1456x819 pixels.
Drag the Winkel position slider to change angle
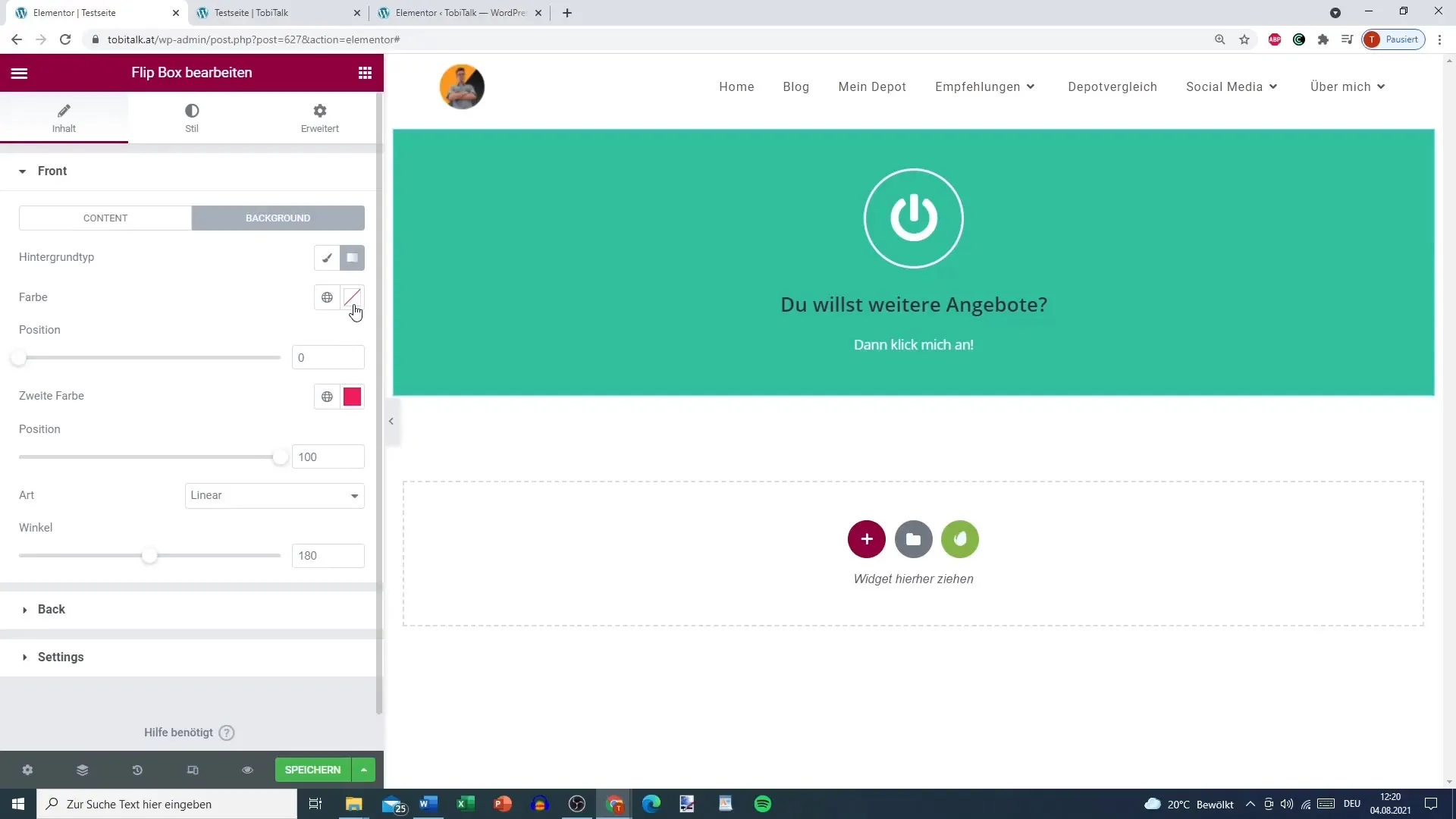pyautogui.click(x=150, y=556)
